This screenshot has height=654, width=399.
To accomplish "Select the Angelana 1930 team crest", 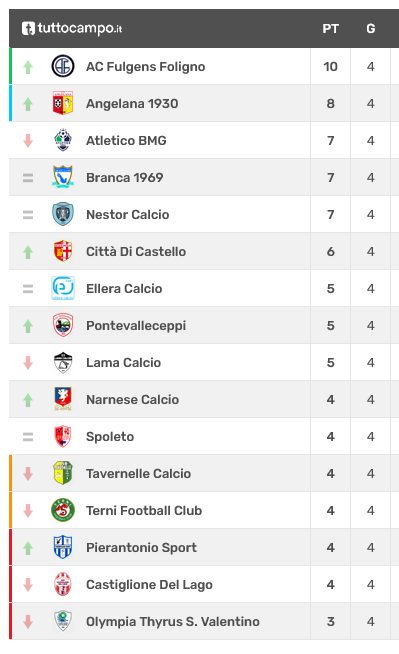I will pyautogui.click(x=63, y=103).
